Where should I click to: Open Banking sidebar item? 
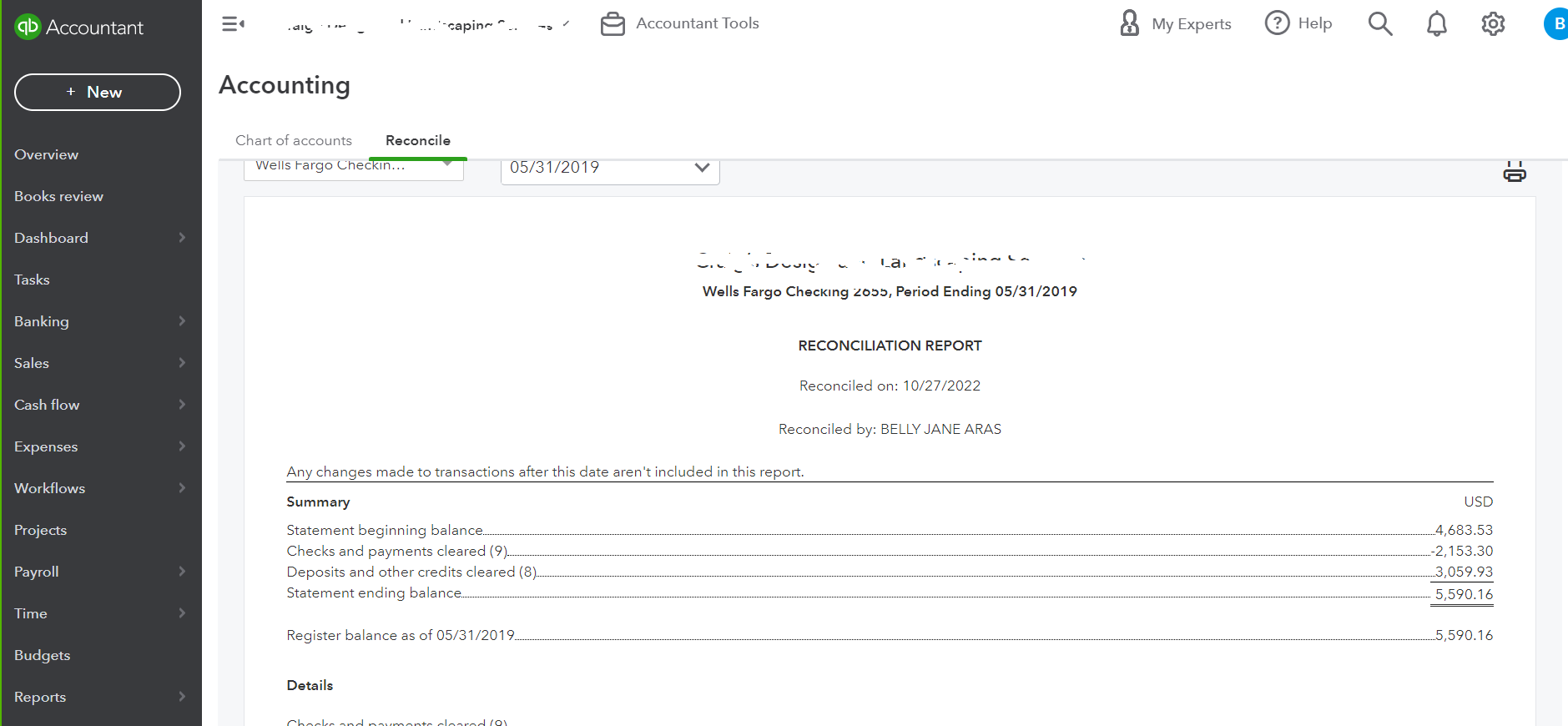(x=42, y=321)
